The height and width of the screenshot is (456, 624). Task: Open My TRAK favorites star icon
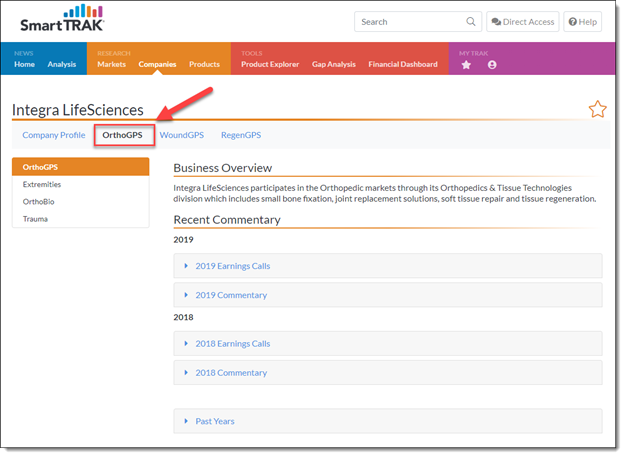tap(466, 65)
